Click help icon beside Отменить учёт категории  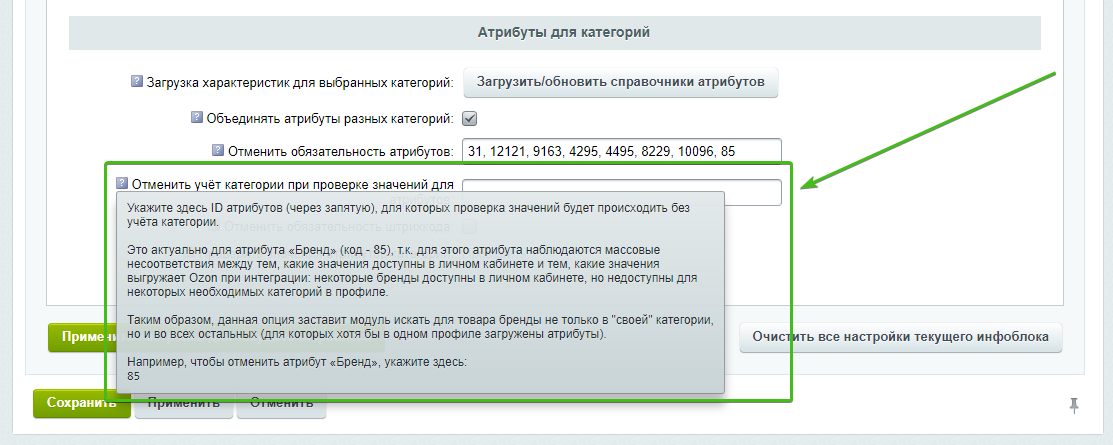point(123,182)
